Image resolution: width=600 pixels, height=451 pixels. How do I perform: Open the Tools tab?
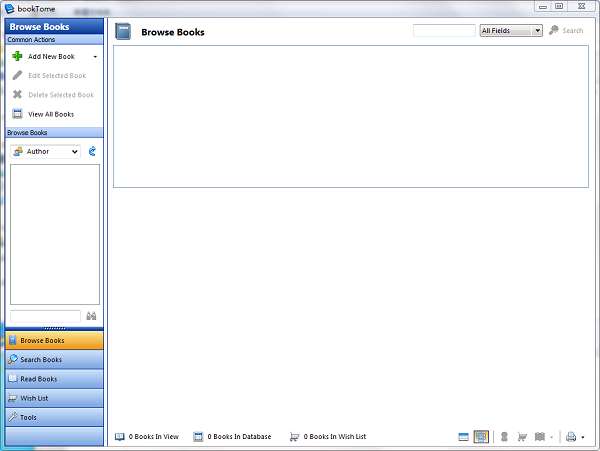pyautogui.click(x=54, y=417)
